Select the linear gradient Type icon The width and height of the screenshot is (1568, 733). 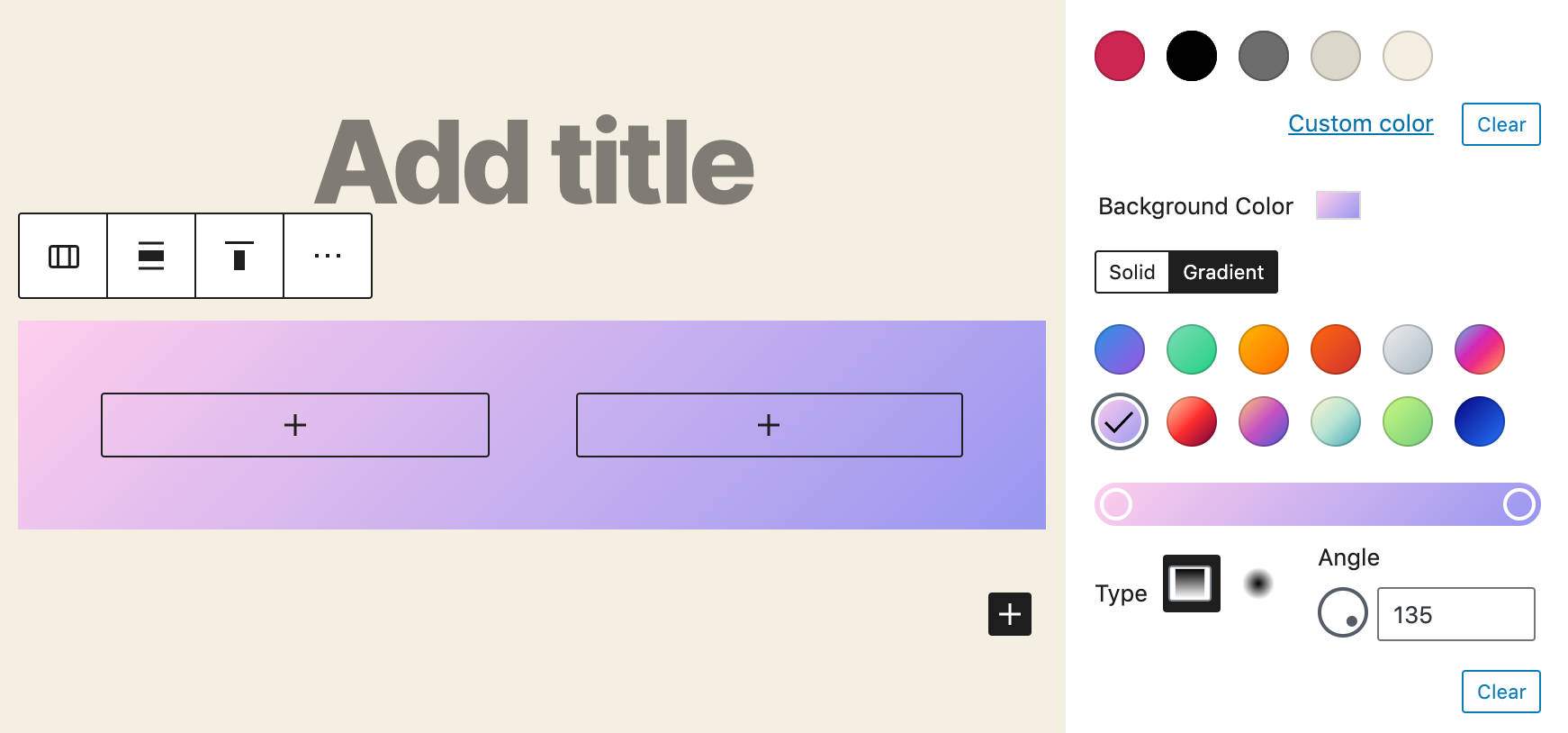(x=1192, y=584)
